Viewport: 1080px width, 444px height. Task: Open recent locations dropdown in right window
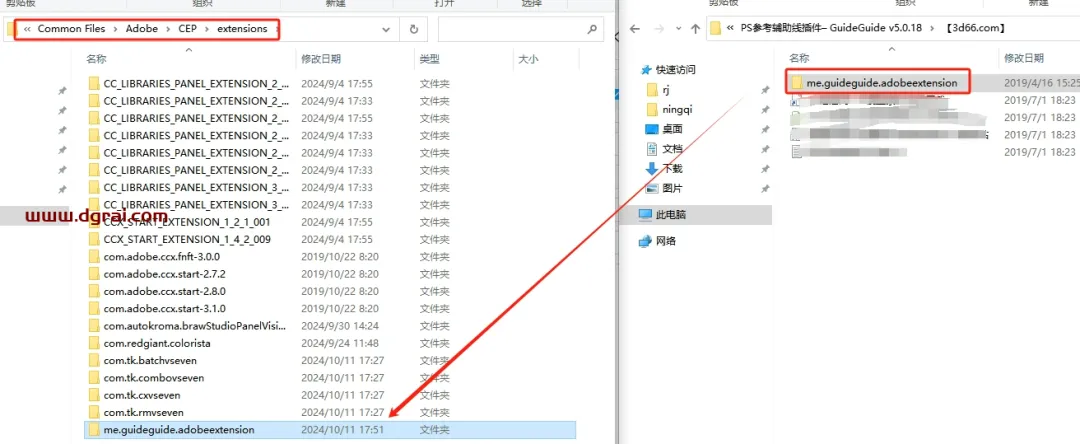pyautogui.click(x=678, y=30)
